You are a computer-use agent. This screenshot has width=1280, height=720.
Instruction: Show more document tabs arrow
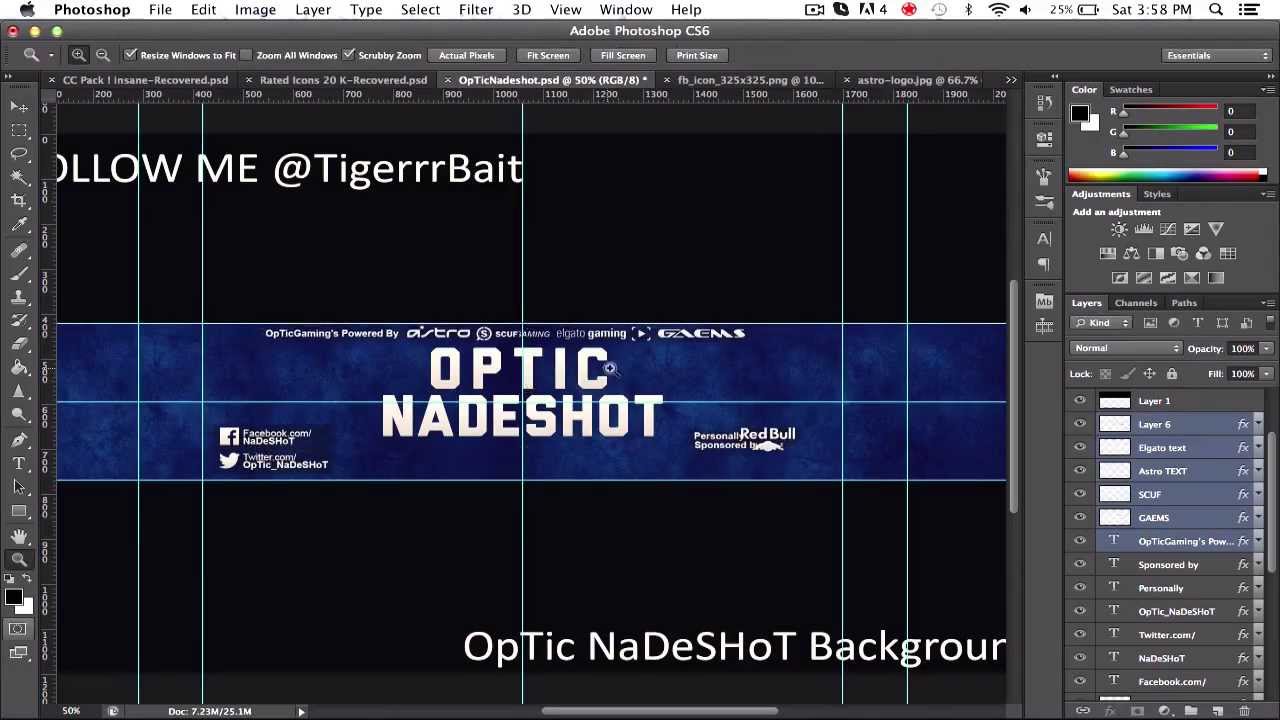click(x=1011, y=80)
